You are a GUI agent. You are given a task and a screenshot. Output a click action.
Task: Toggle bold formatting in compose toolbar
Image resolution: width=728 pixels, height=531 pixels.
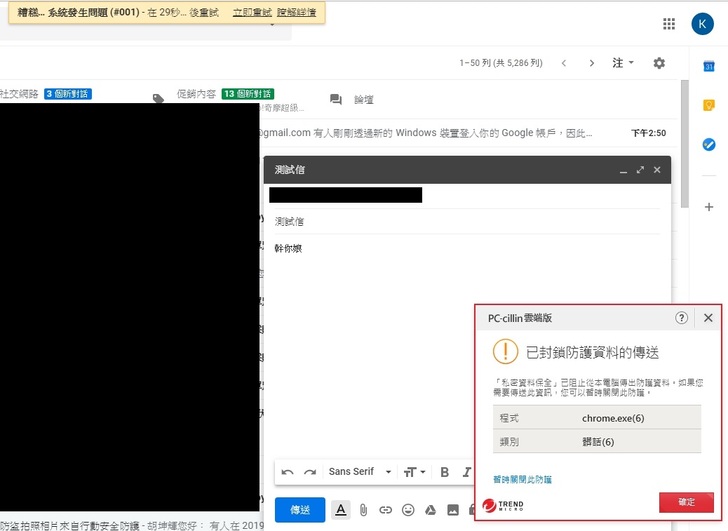coord(444,472)
